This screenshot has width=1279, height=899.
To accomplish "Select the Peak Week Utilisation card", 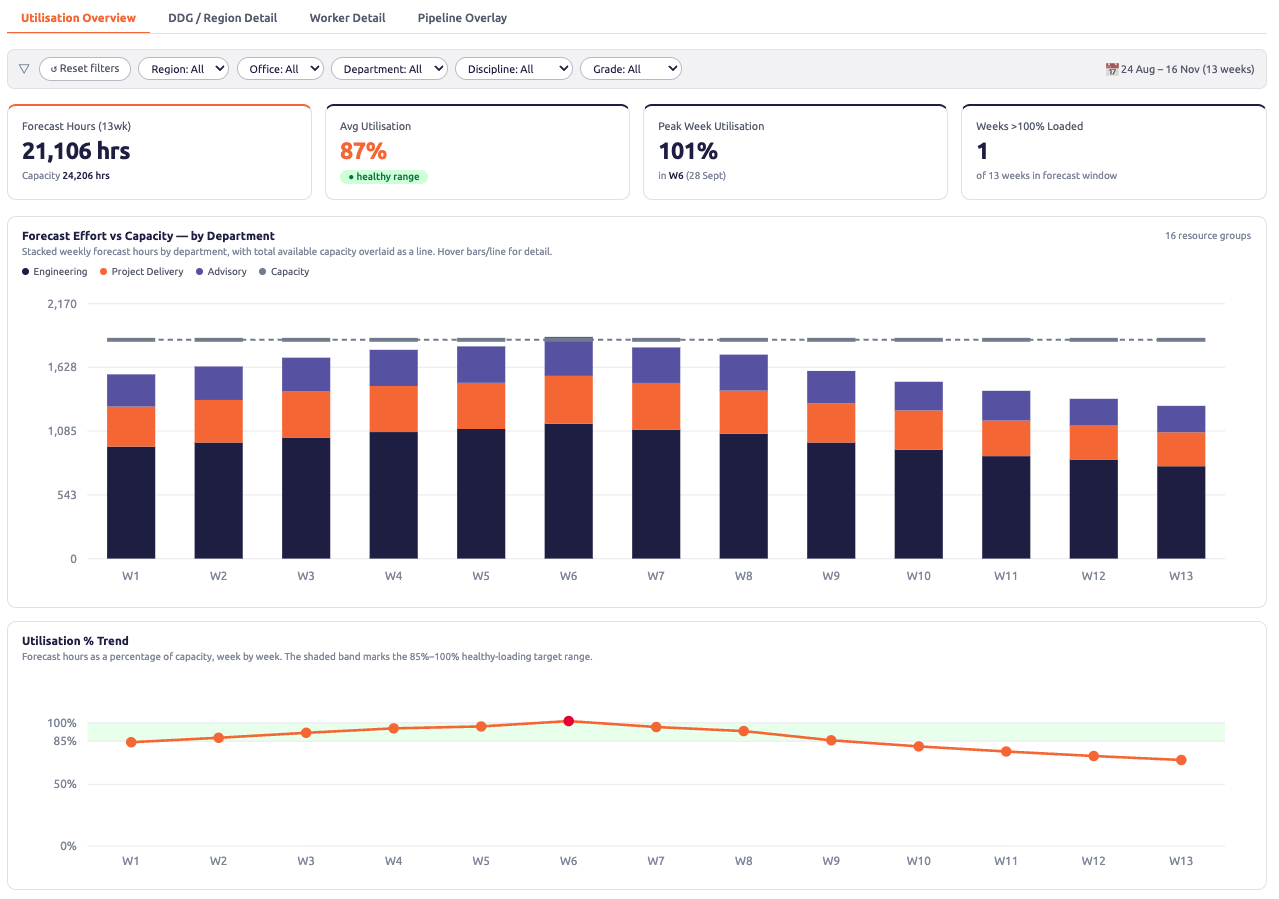I will [796, 152].
